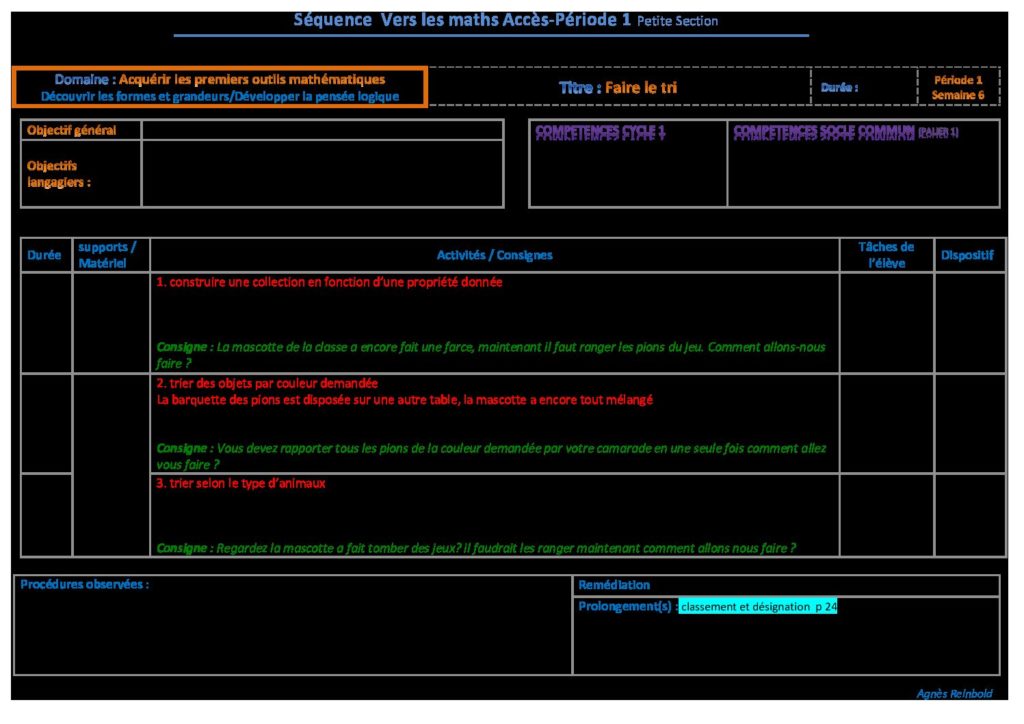Select the orange 'Domaine' box
The height and width of the screenshot is (724, 1024).
(x=220, y=87)
